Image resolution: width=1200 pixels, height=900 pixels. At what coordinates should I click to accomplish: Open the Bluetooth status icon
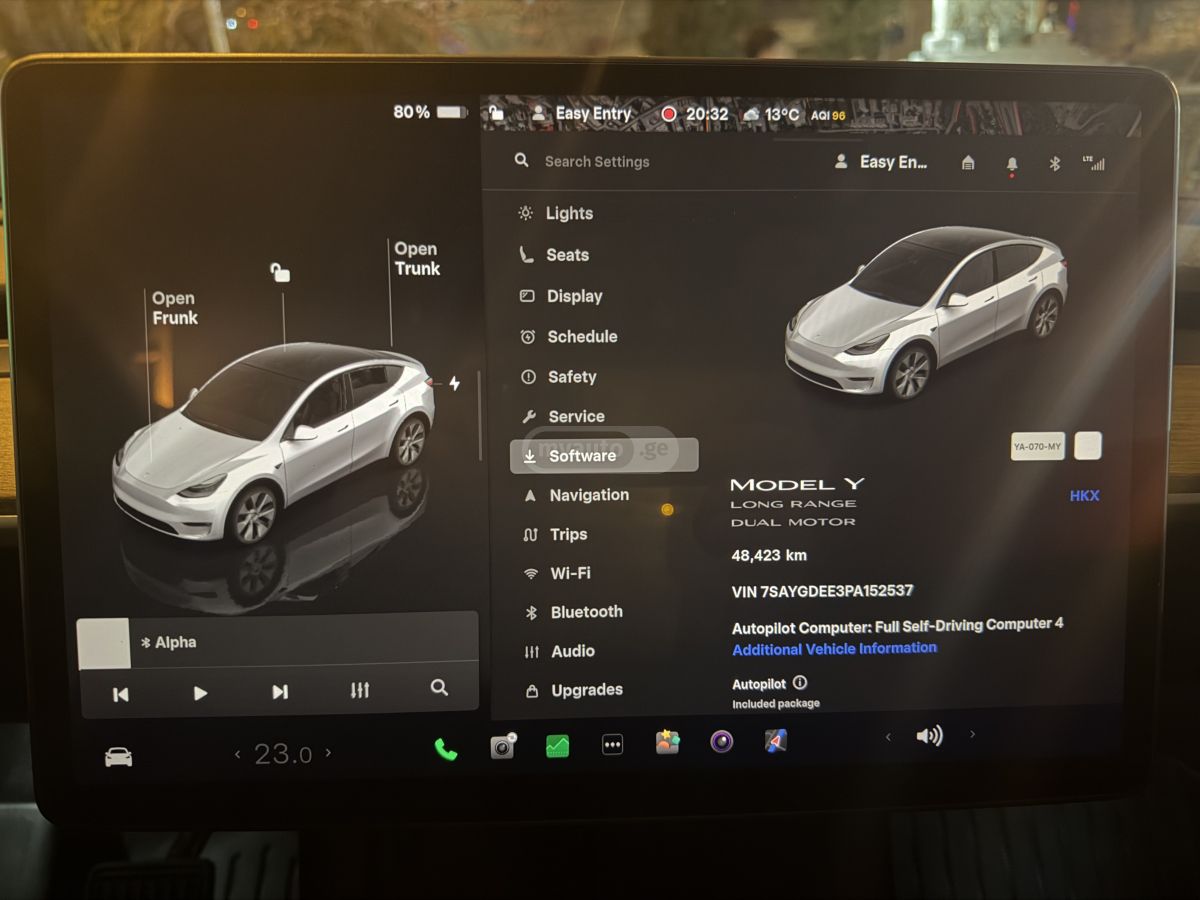tap(1055, 161)
